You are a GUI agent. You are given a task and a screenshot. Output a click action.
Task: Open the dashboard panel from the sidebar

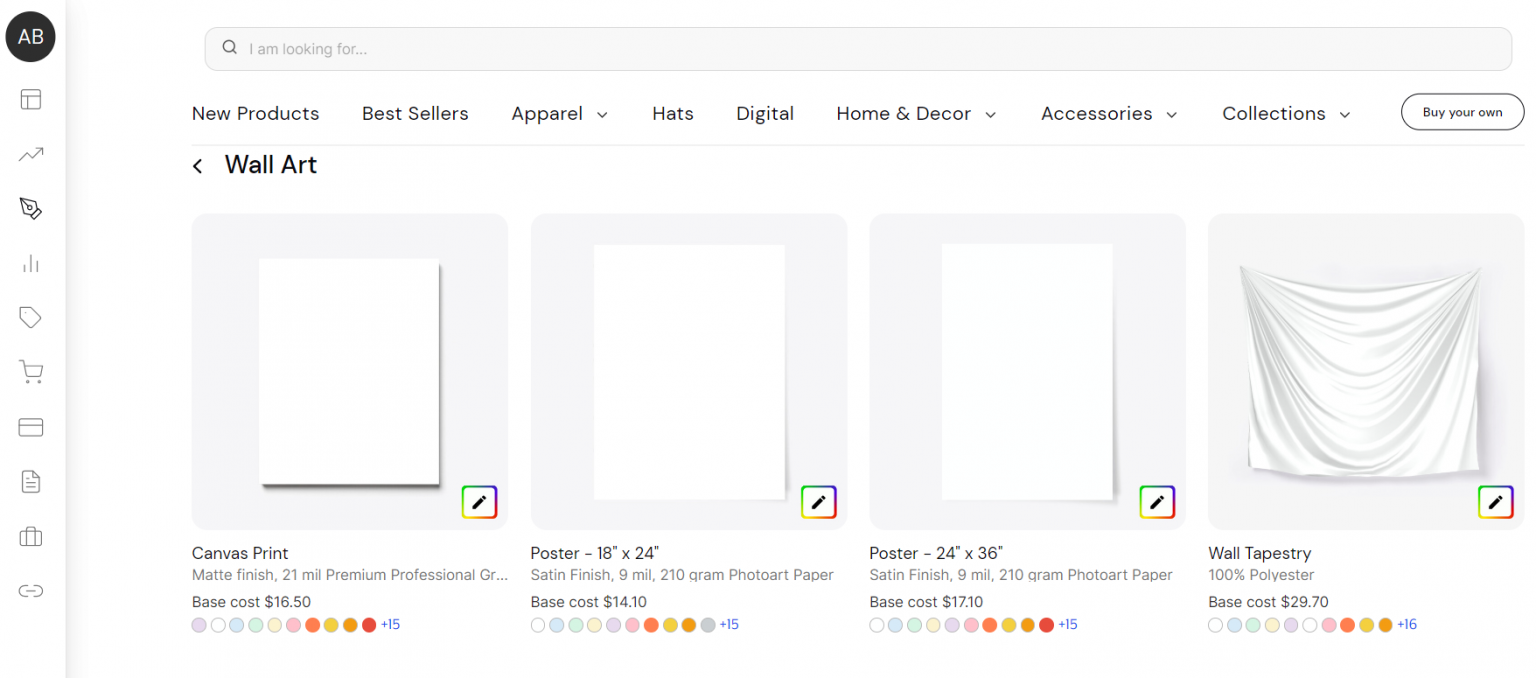point(30,100)
